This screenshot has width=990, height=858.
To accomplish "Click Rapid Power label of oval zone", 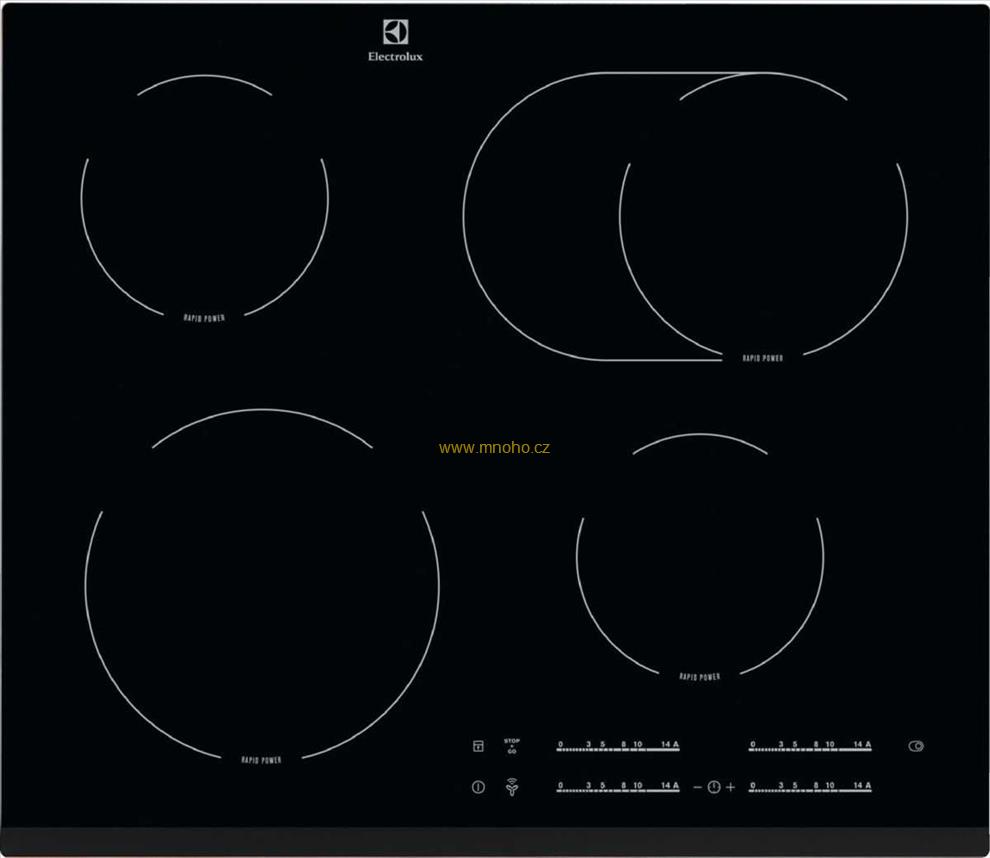I will point(762,358).
